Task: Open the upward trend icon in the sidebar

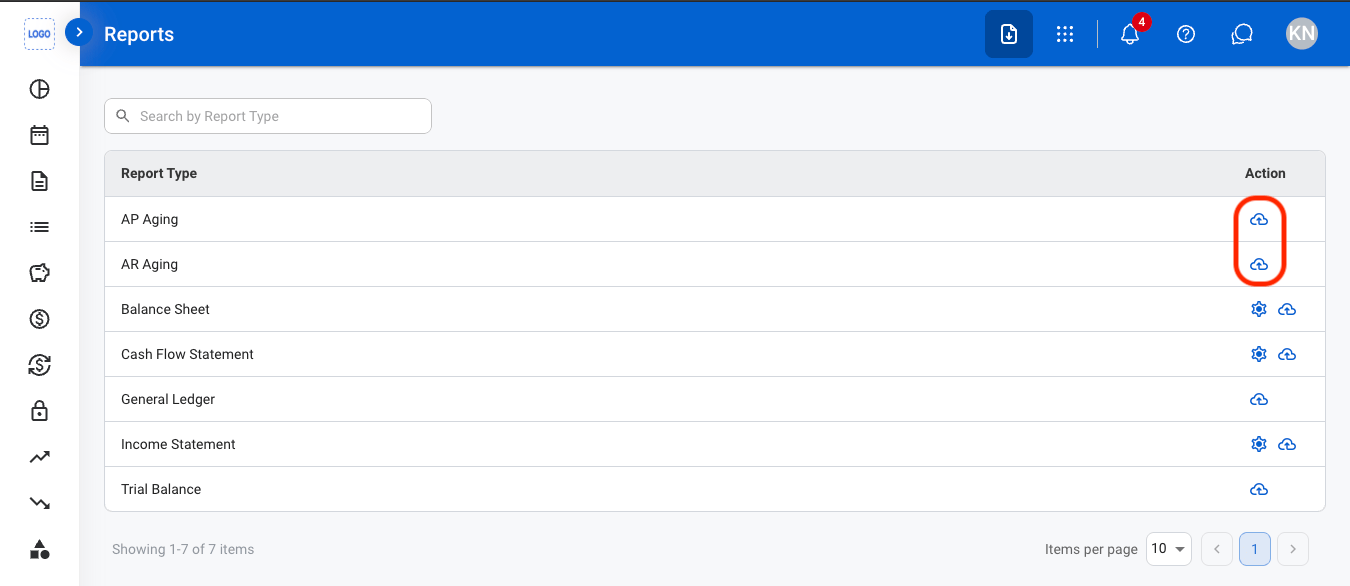Action: [39, 457]
